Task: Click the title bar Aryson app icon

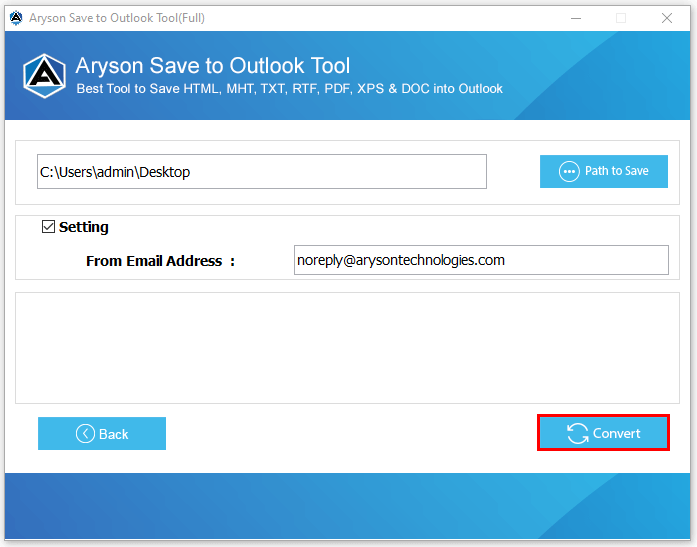Action: tap(16, 18)
